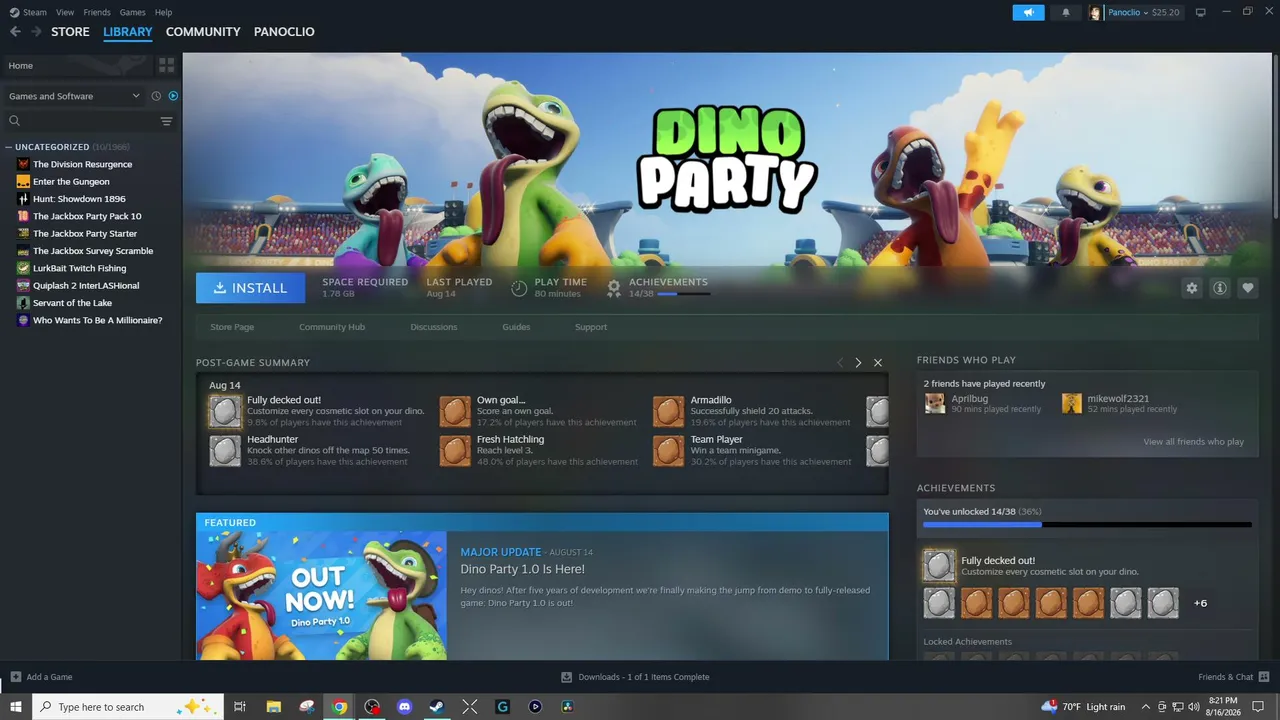Viewport: 1280px width, 720px height.
Task: Open the Help menu
Action: [x=163, y=12]
